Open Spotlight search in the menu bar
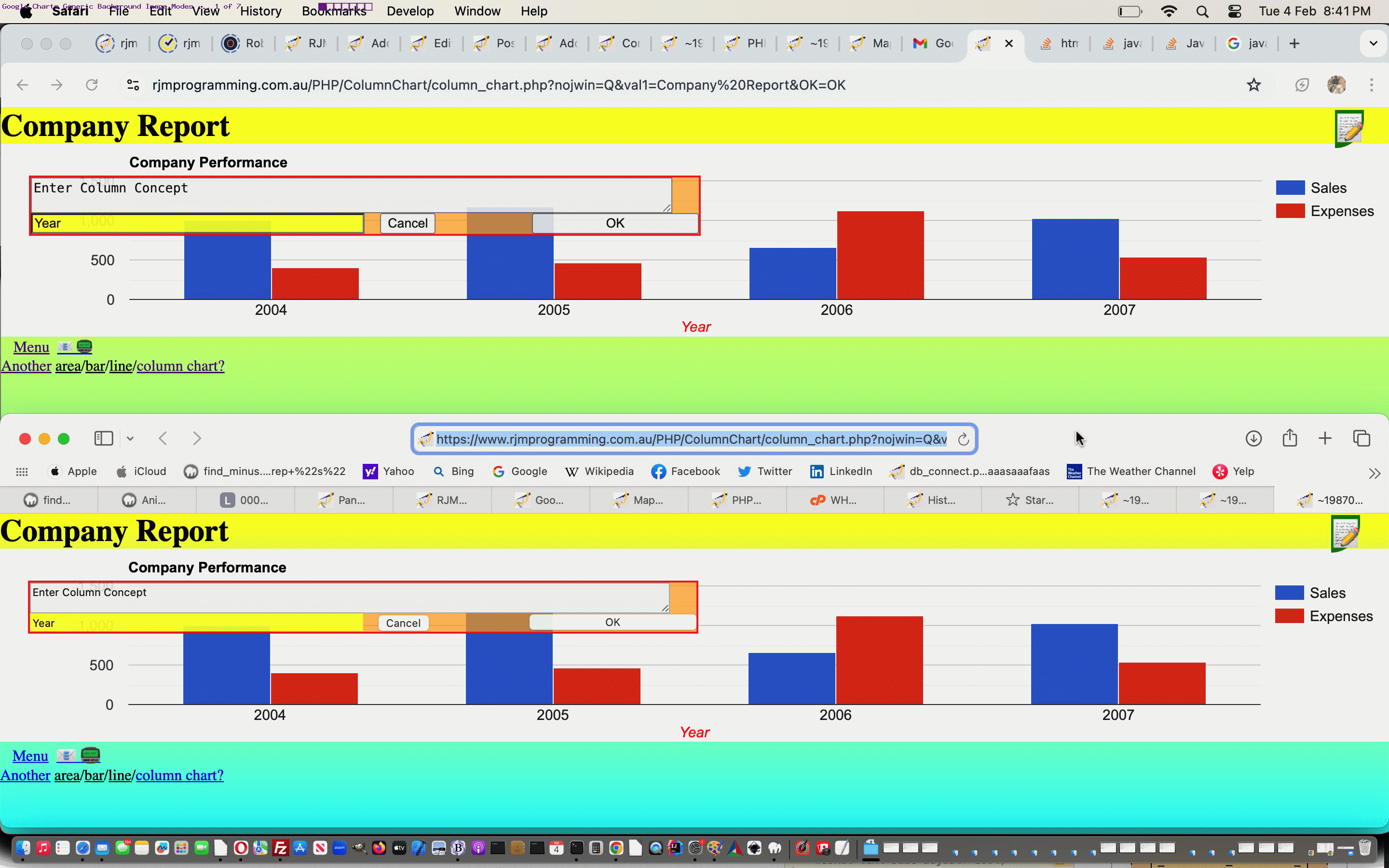Screen dimensions: 1389x868 [x=1202, y=12]
